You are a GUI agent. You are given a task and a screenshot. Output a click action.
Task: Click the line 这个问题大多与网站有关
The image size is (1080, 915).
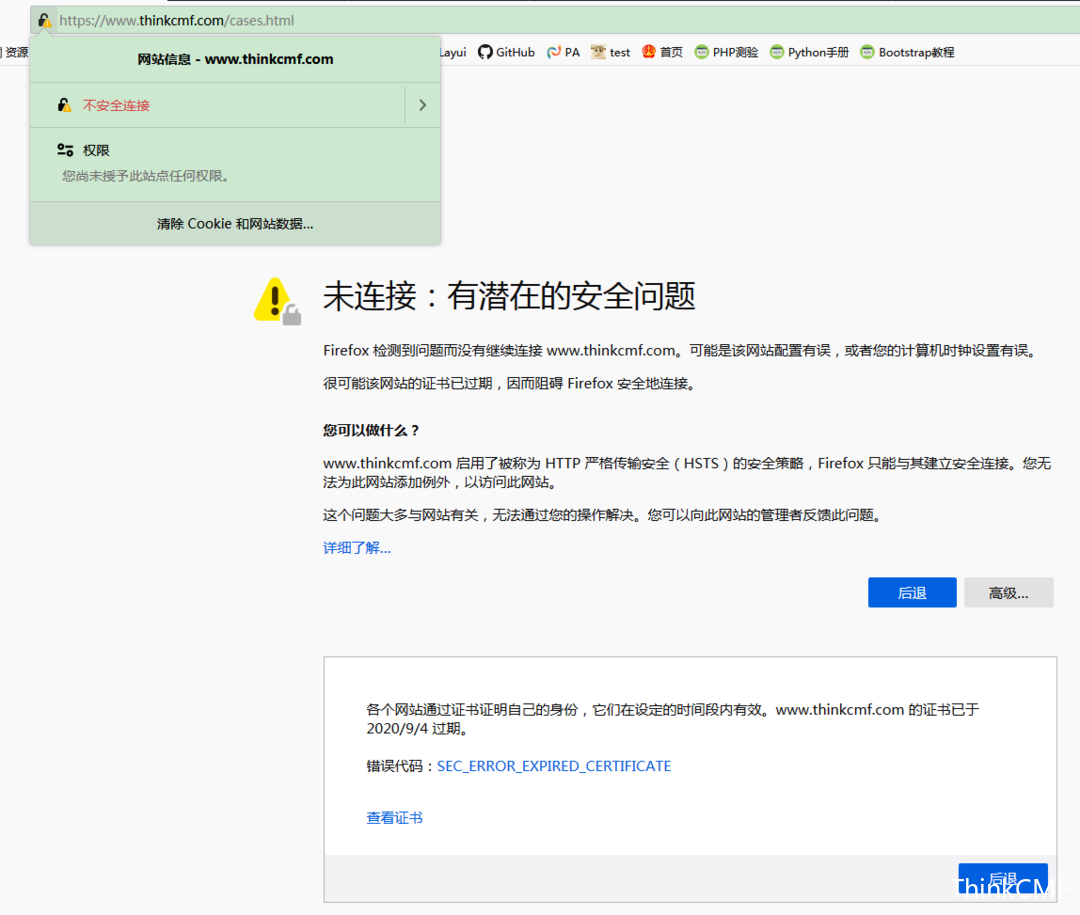pos(603,515)
